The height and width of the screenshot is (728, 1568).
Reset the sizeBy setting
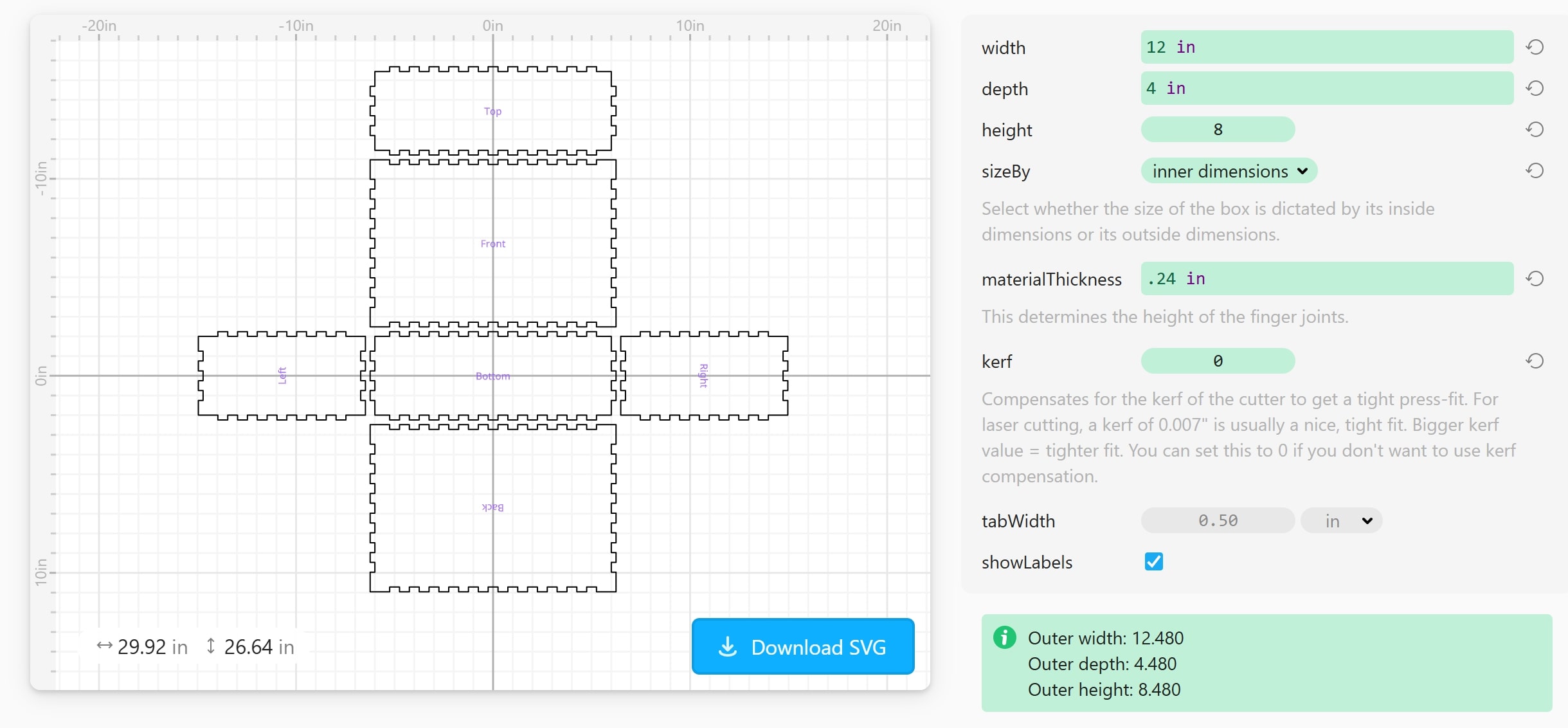coord(1535,170)
